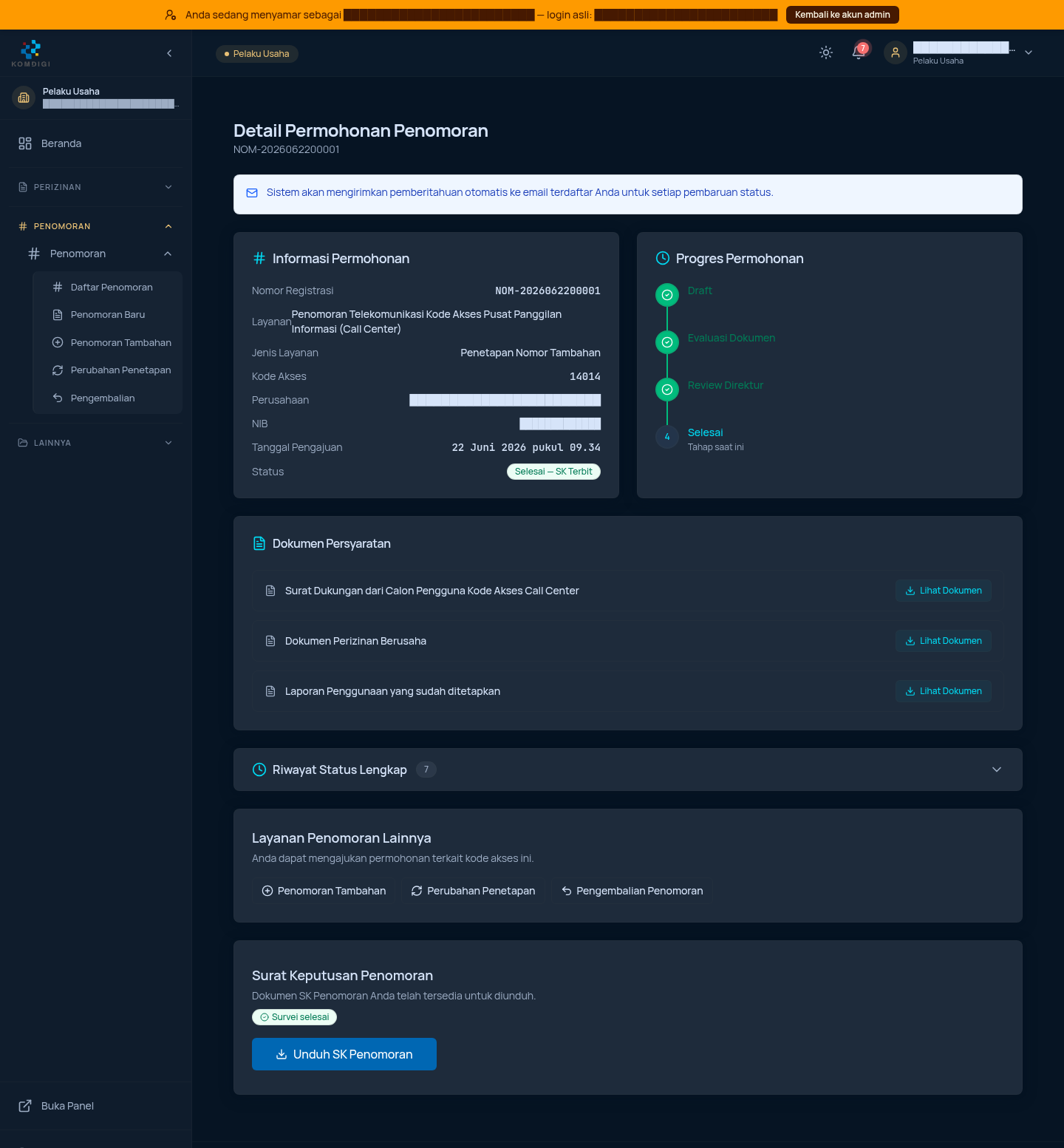
Task: Expand Riwayat Status Lengkap chevron
Action: (997, 770)
